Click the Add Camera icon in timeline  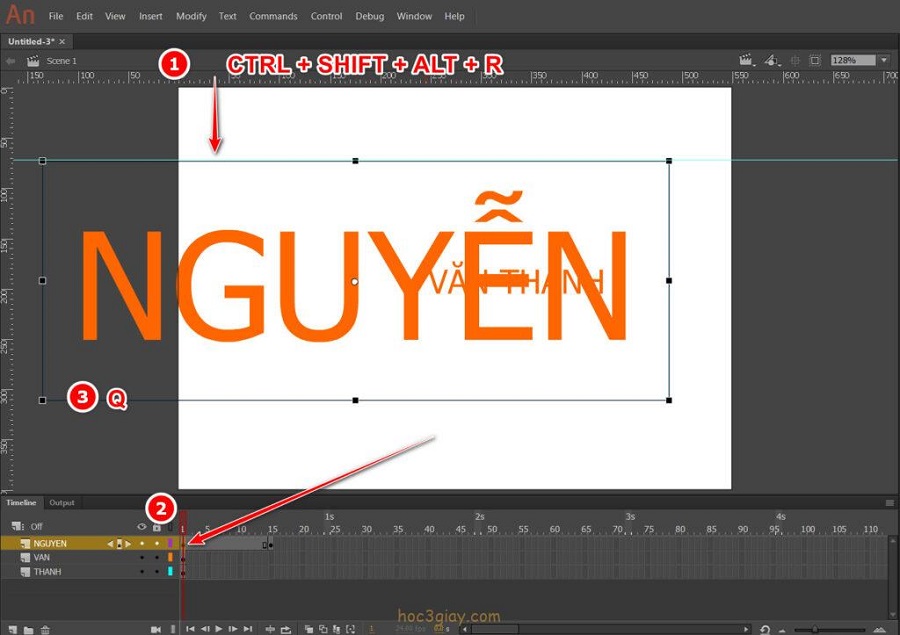tap(156, 629)
